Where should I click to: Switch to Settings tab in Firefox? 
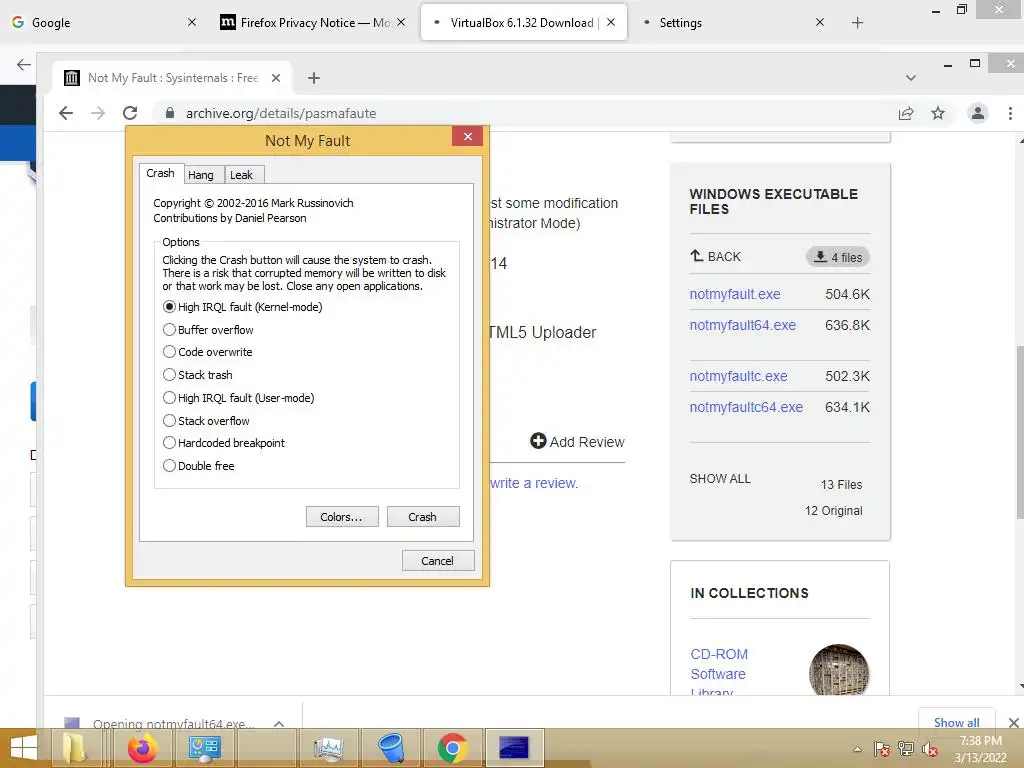pos(731,22)
